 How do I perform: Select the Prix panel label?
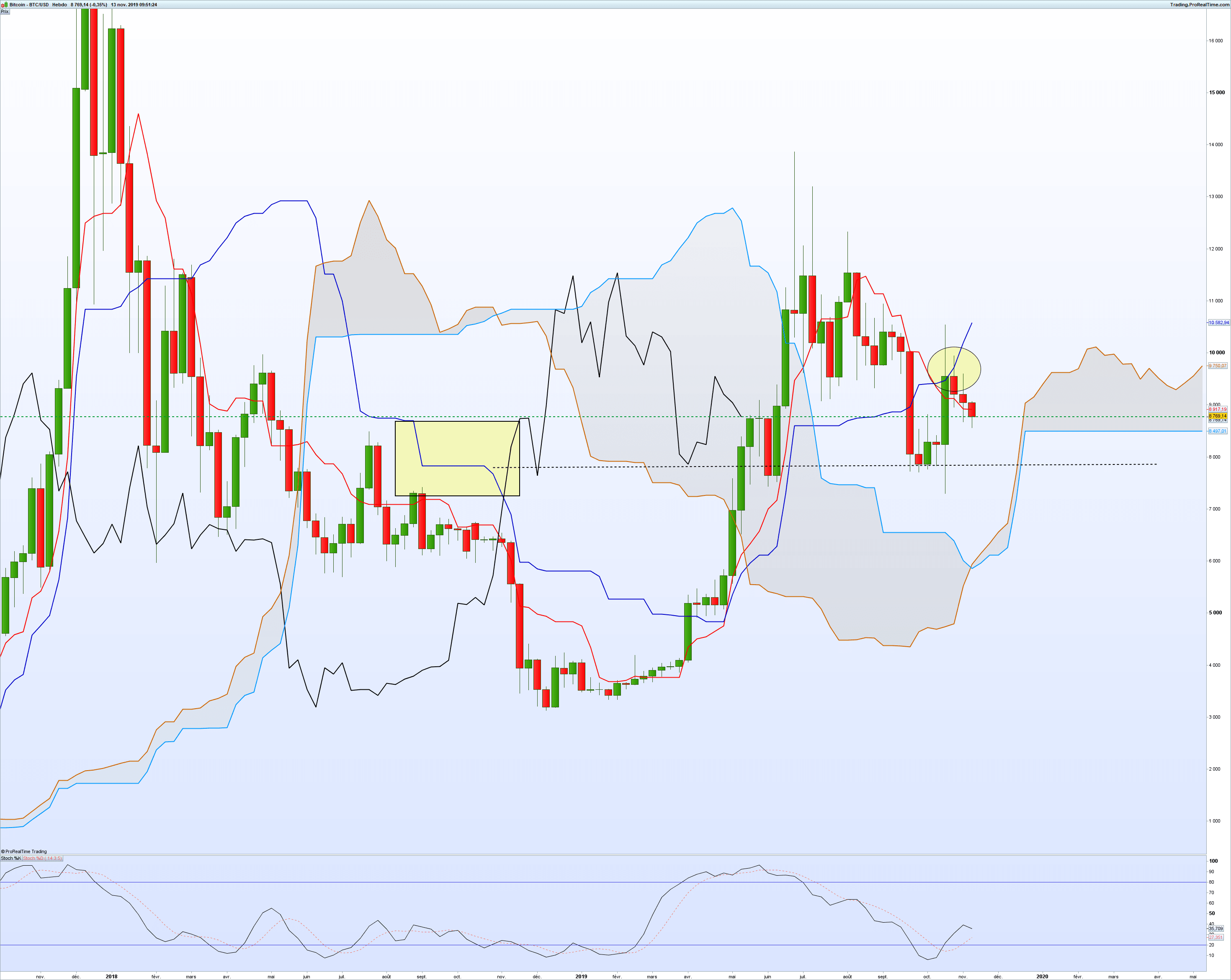click(x=5, y=11)
